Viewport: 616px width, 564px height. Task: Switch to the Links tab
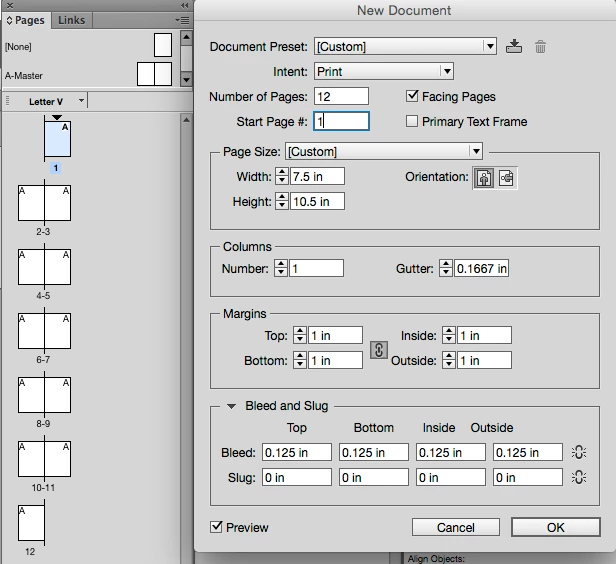coord(72,20)
